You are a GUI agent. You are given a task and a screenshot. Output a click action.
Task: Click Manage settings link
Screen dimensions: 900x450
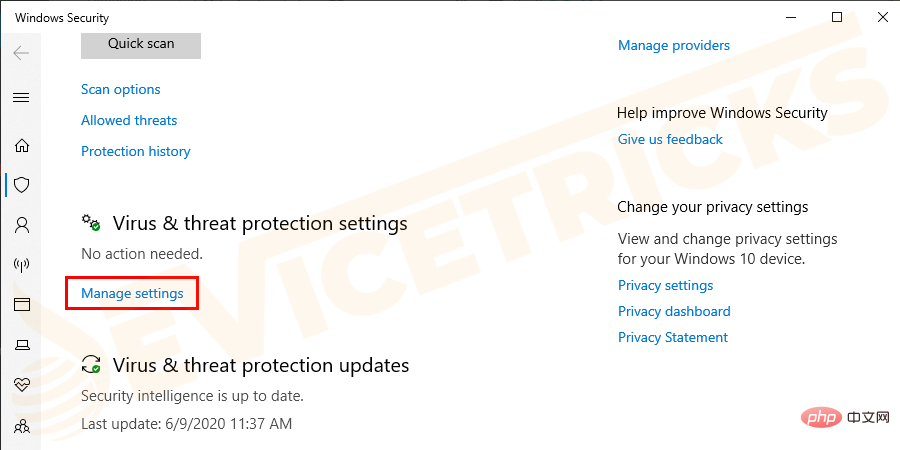coord(132,293)
